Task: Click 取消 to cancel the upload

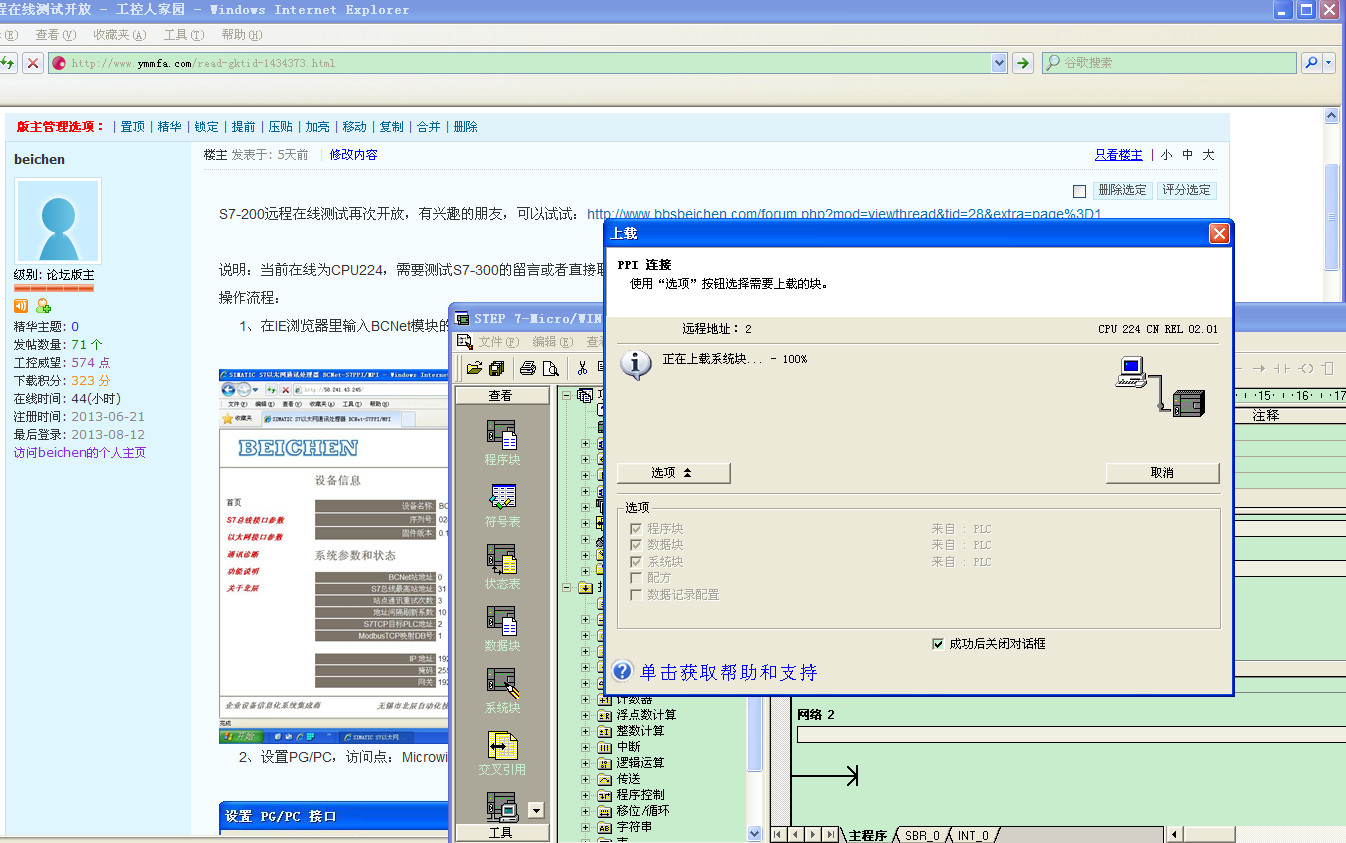Action: pyautogui.click(x=1162, y=473)
